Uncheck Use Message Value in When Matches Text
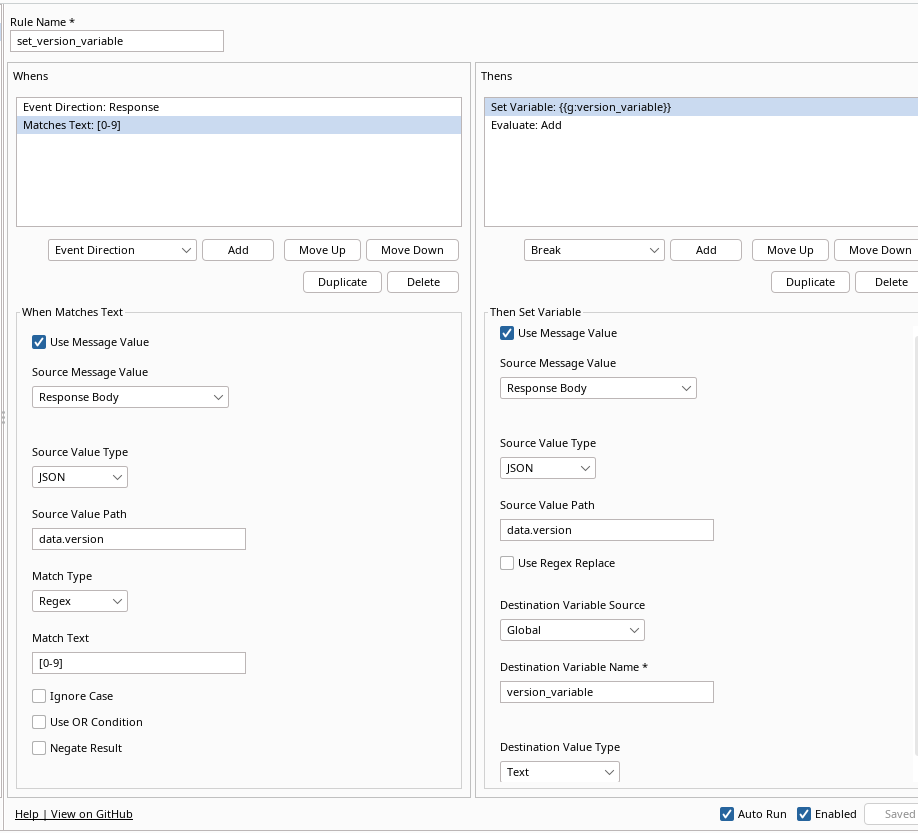The image size is (918, 833). tap(39, 342)
